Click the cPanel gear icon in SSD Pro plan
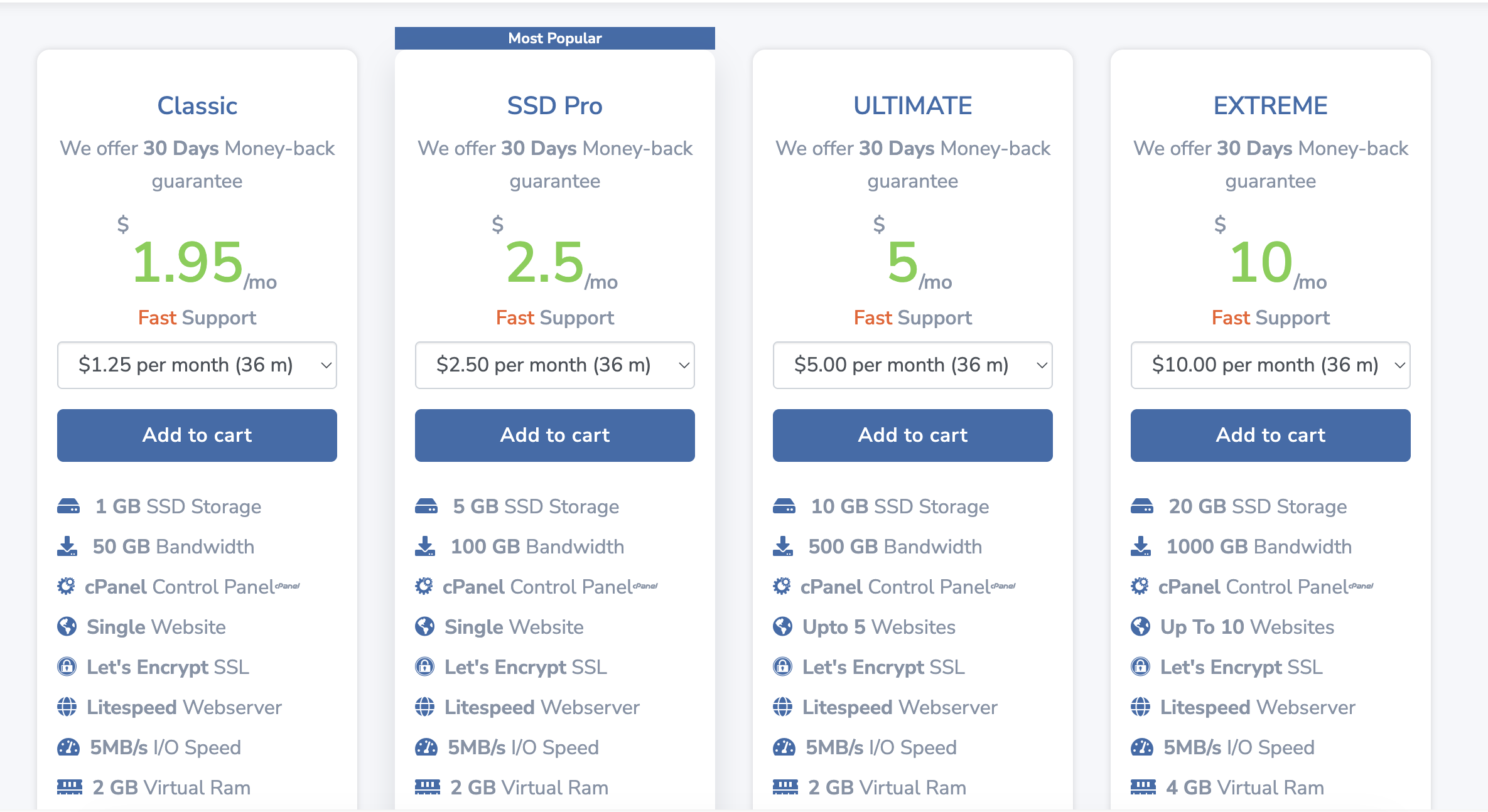This screenshot has width=1488, height=812. coord(424,586)
